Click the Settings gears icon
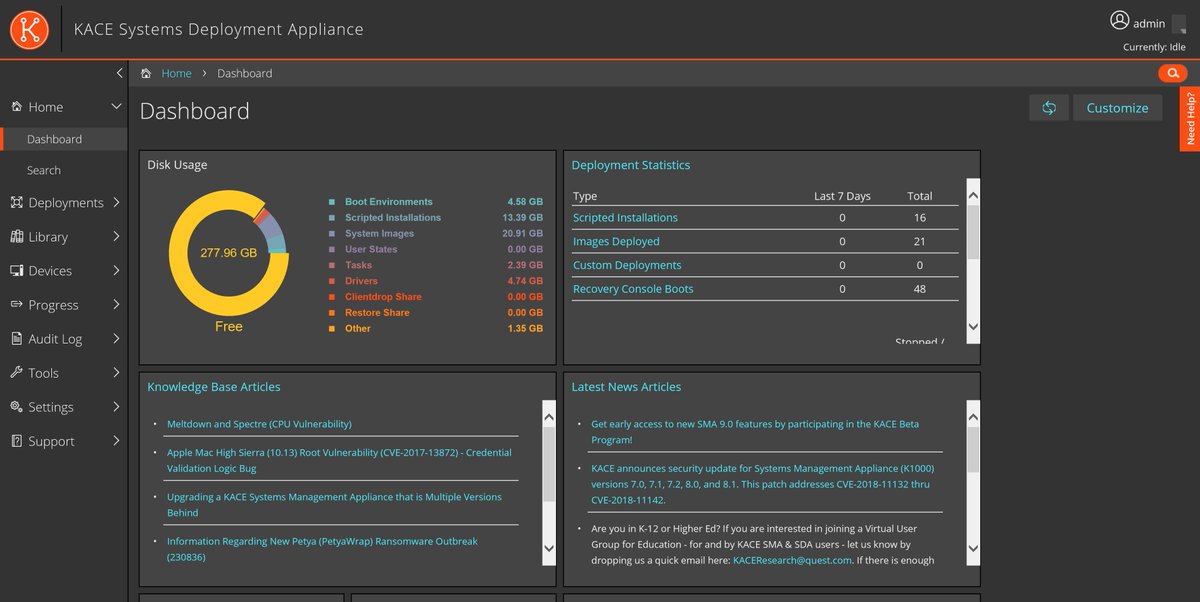 point(17,406)
